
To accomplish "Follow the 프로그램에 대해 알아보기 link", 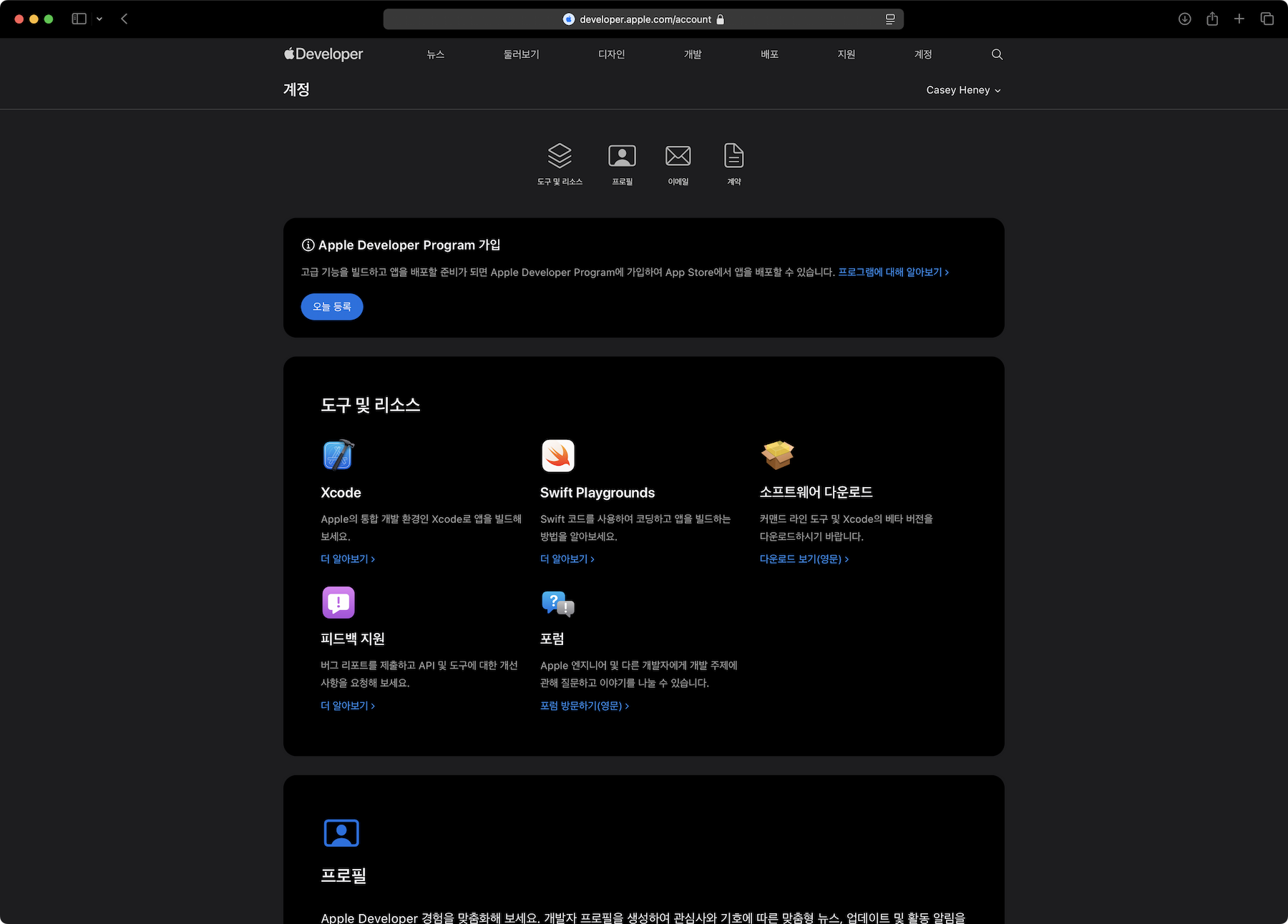I will [x=893, y=272].
